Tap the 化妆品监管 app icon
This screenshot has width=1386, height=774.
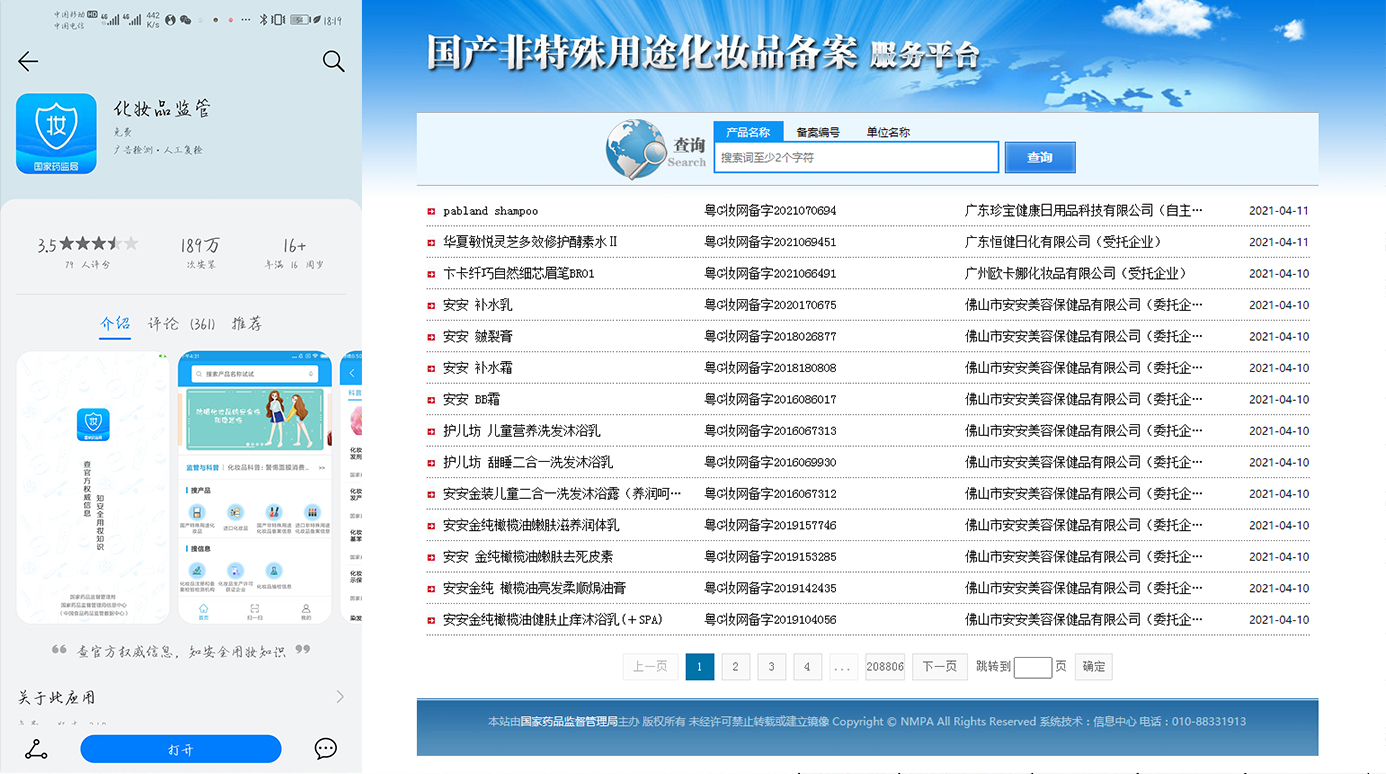56,133
